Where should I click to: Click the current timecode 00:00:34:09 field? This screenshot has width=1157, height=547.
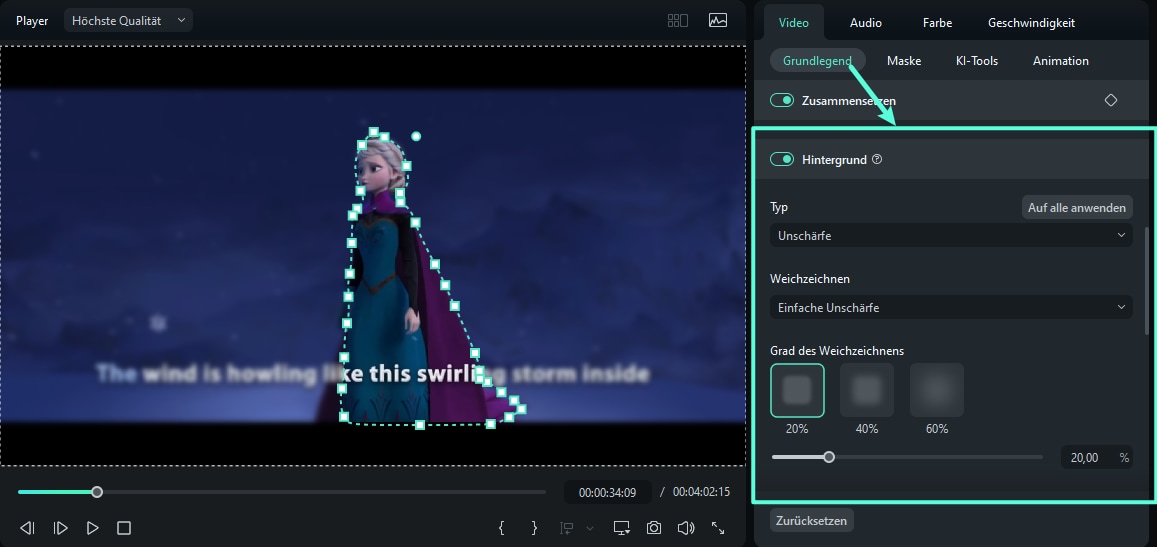click(x=607, y=492)
